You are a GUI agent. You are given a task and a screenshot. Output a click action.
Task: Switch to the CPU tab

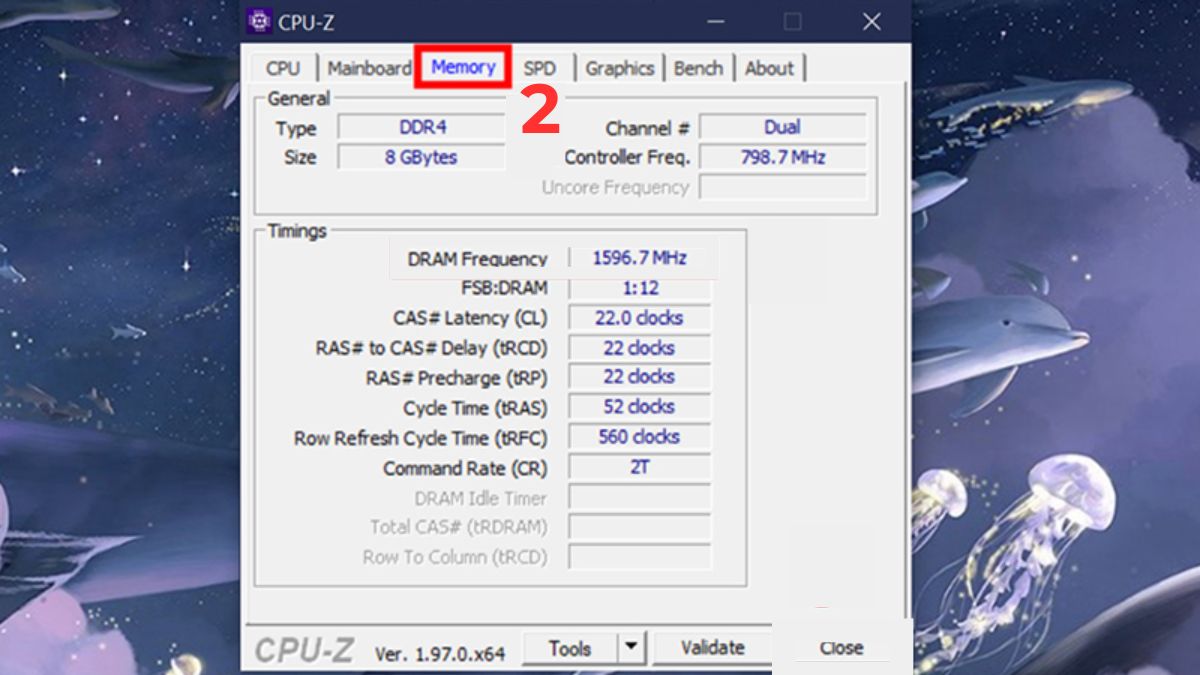point(283,68)
